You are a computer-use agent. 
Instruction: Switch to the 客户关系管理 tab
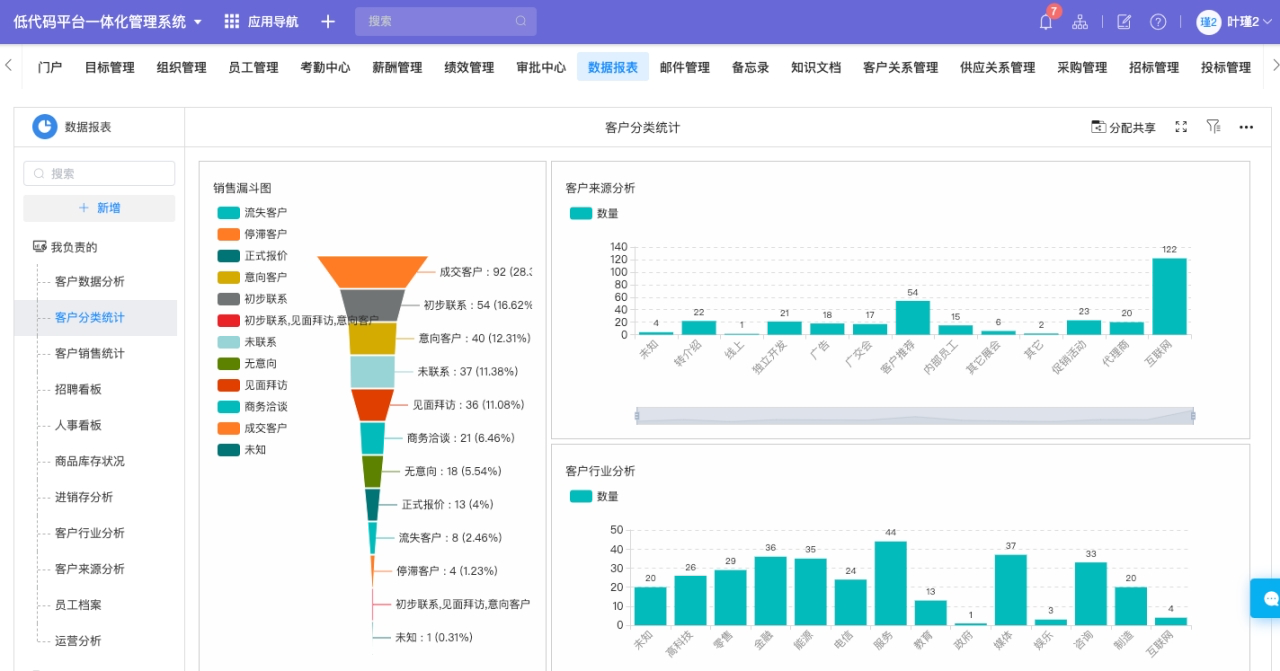point(900,67)
